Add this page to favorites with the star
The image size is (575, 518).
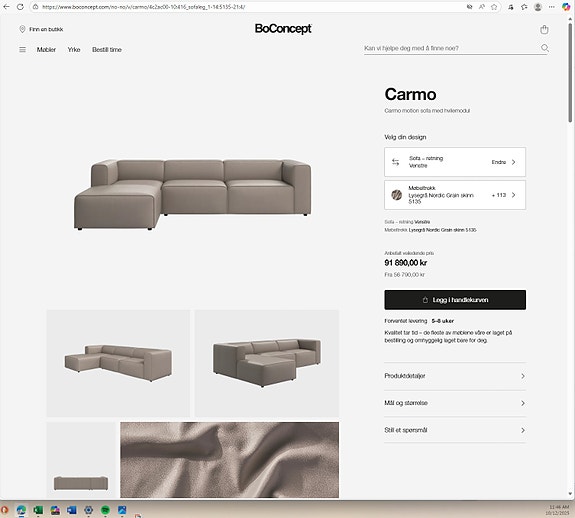tap(494, 7)
